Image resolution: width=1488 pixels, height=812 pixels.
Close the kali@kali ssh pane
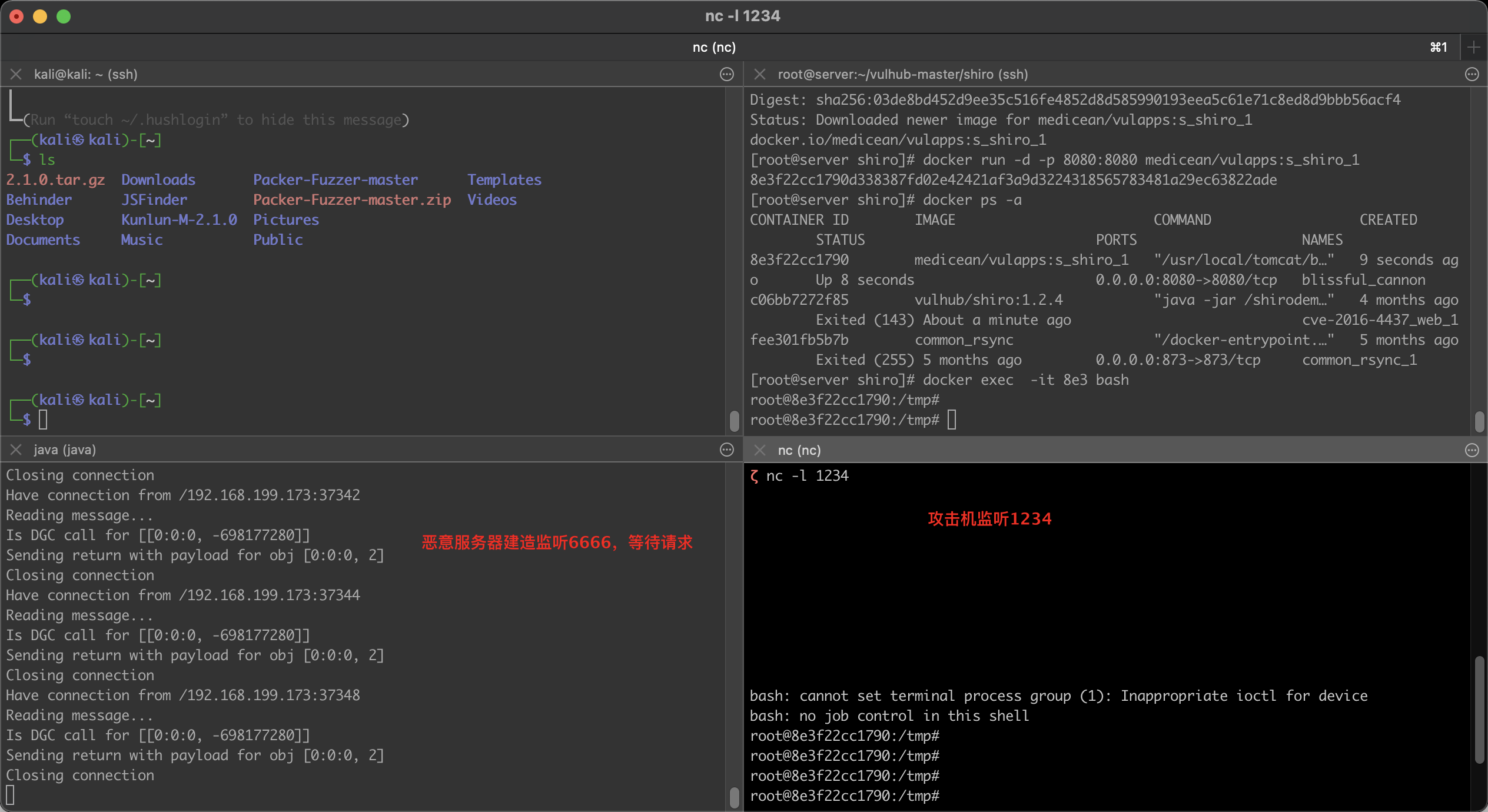tap(16, 74)
